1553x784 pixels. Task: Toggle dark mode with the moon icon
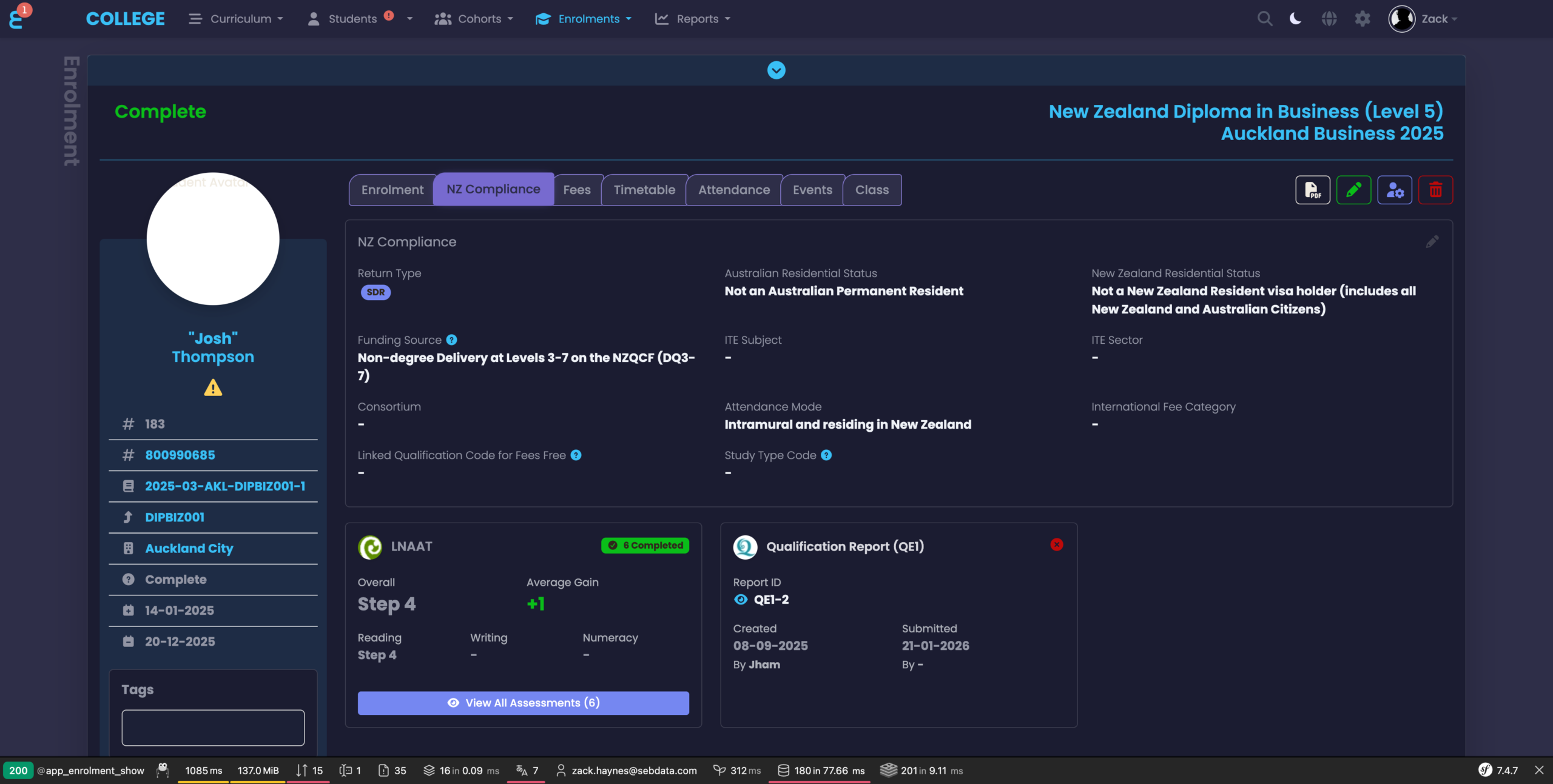(1296, 19)
